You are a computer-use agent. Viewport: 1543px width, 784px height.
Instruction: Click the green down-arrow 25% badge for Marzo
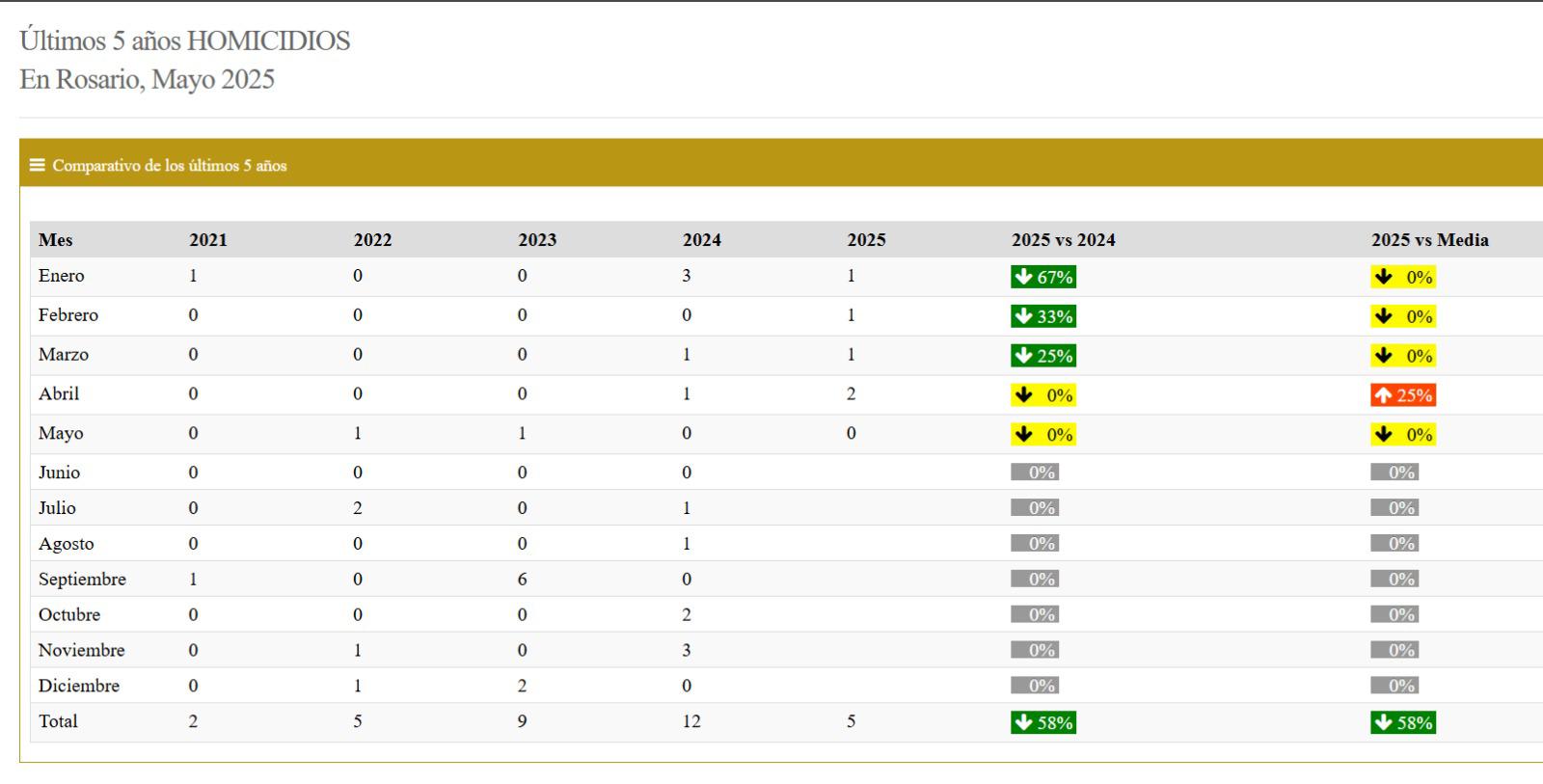coord(1042,356)
